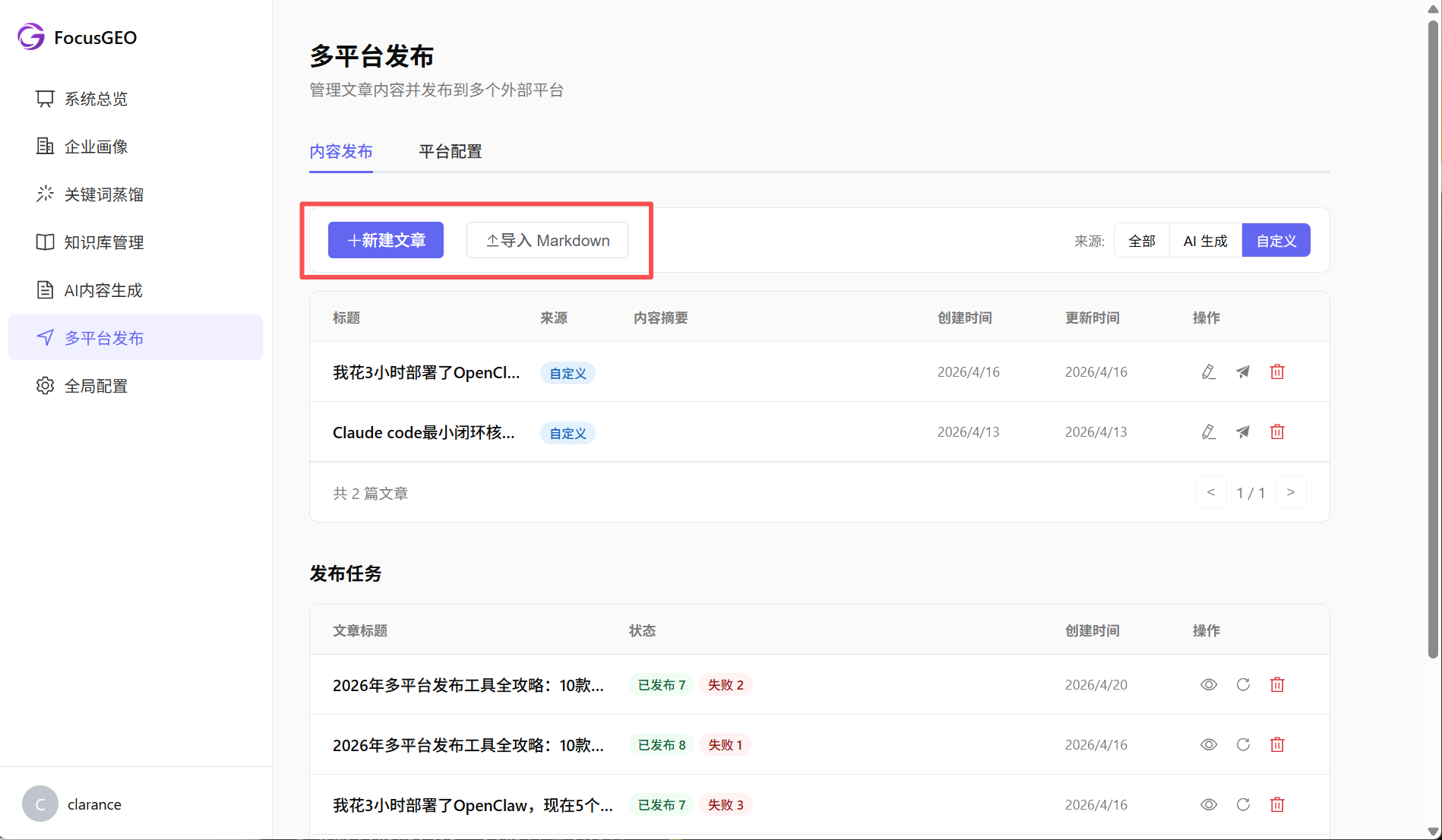Delete the 2026/4/20 publish task
The height and width of the screenshot is (840, 1442).
pos(1277,684)
